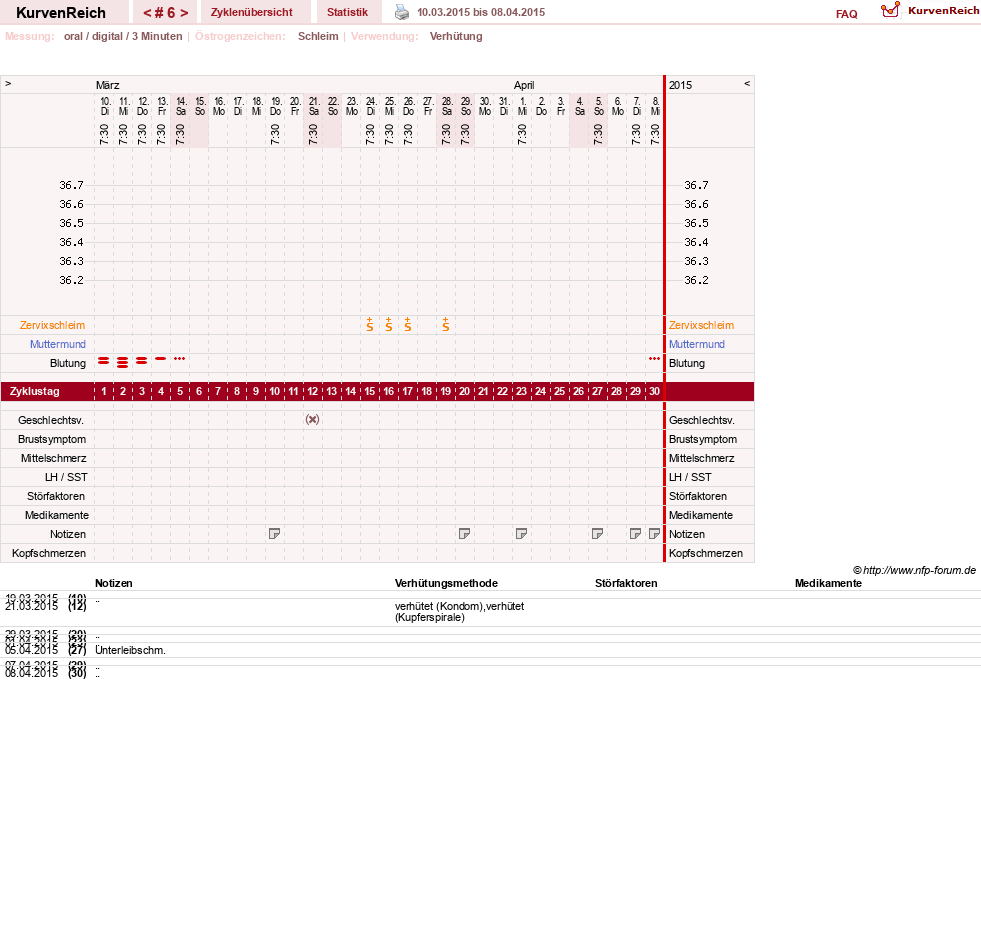Click spotting dots on cycle day 5

point(180,358)
